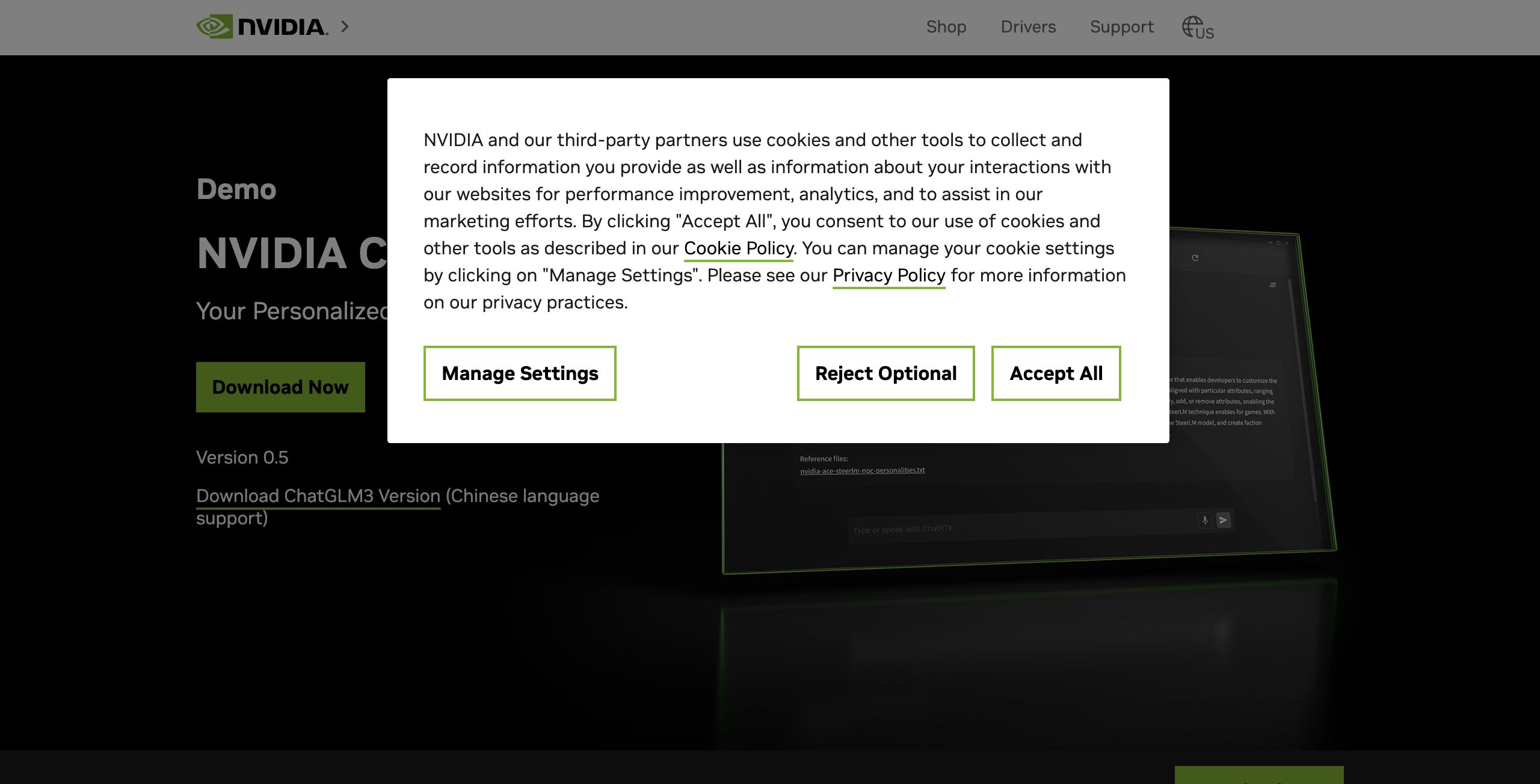The image size is (1540, 784).
Task: Click the NVIDIA eye logo
Action: click(x=215, y=26)
